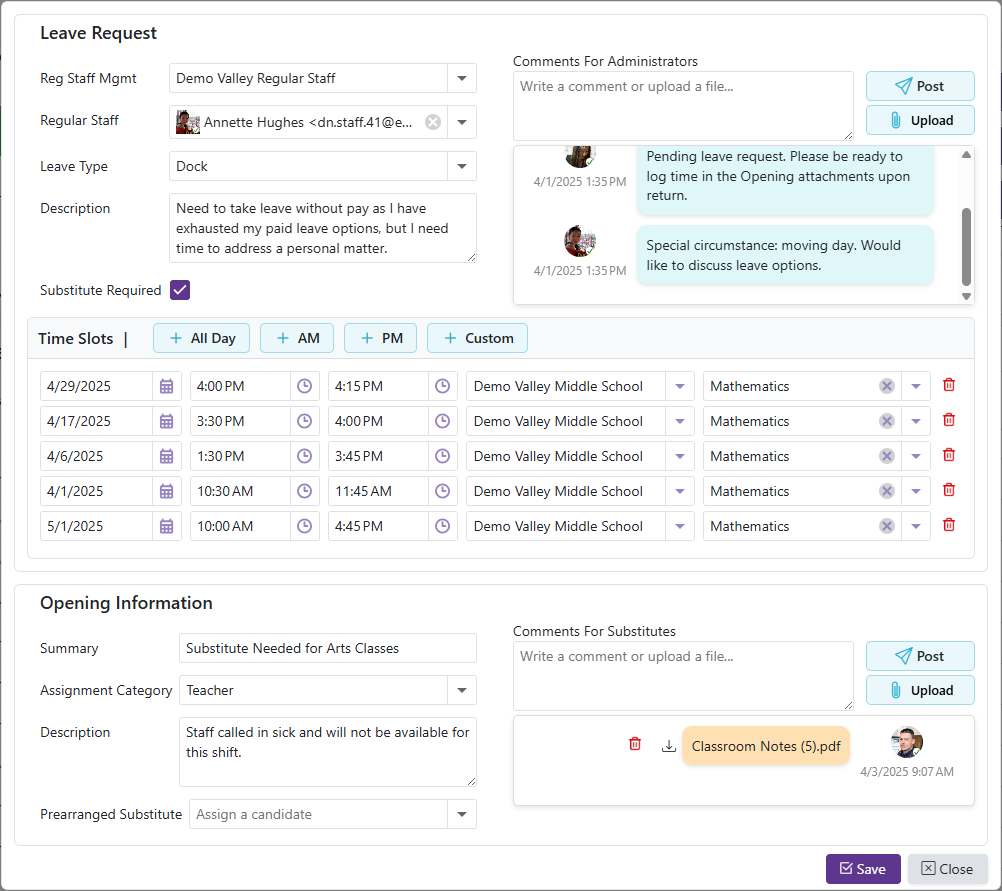Image resolution: width=1002 pixels, height=891 pixels.
Task: Download the Classroom Notes (5).pdf attachment
Action: click(x=669, y=745)
